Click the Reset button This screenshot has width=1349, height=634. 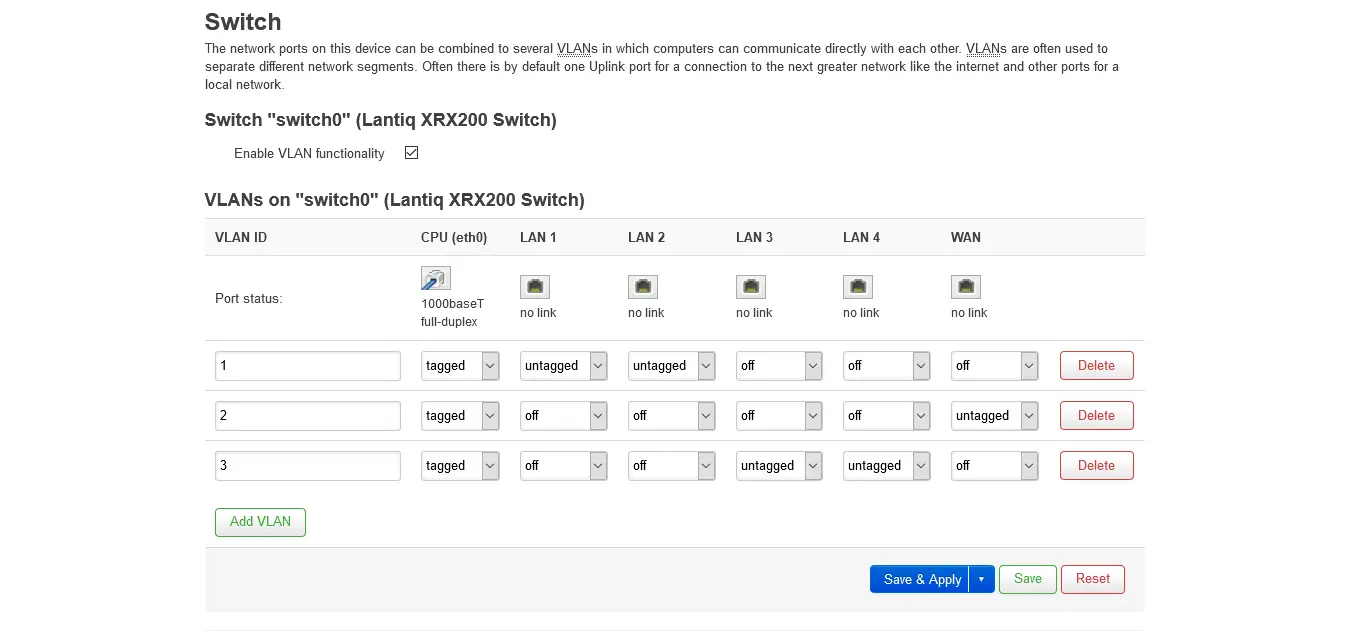pos(1093,579)
